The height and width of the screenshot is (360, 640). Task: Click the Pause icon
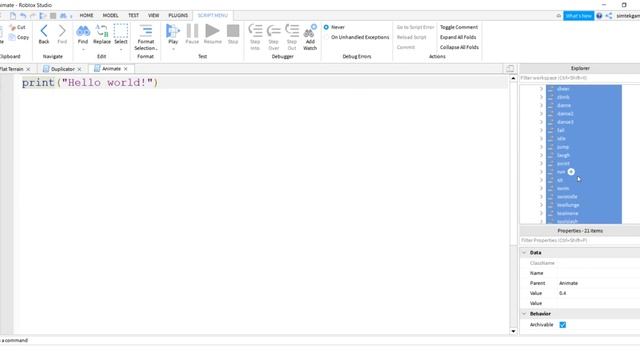click(192, 31)
